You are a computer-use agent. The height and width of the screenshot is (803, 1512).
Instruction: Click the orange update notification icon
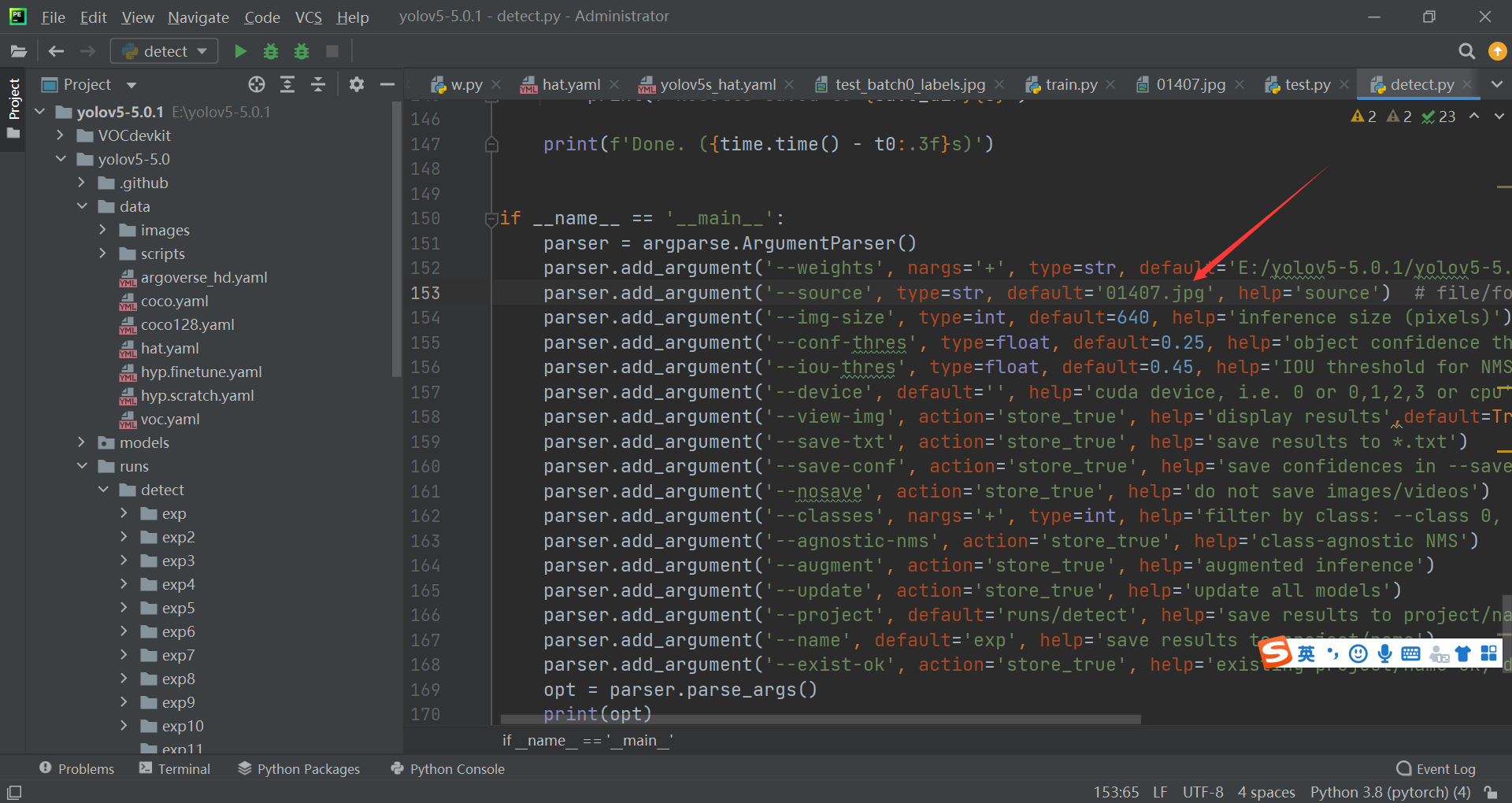pyautogui.click(x=1497, y=51)
